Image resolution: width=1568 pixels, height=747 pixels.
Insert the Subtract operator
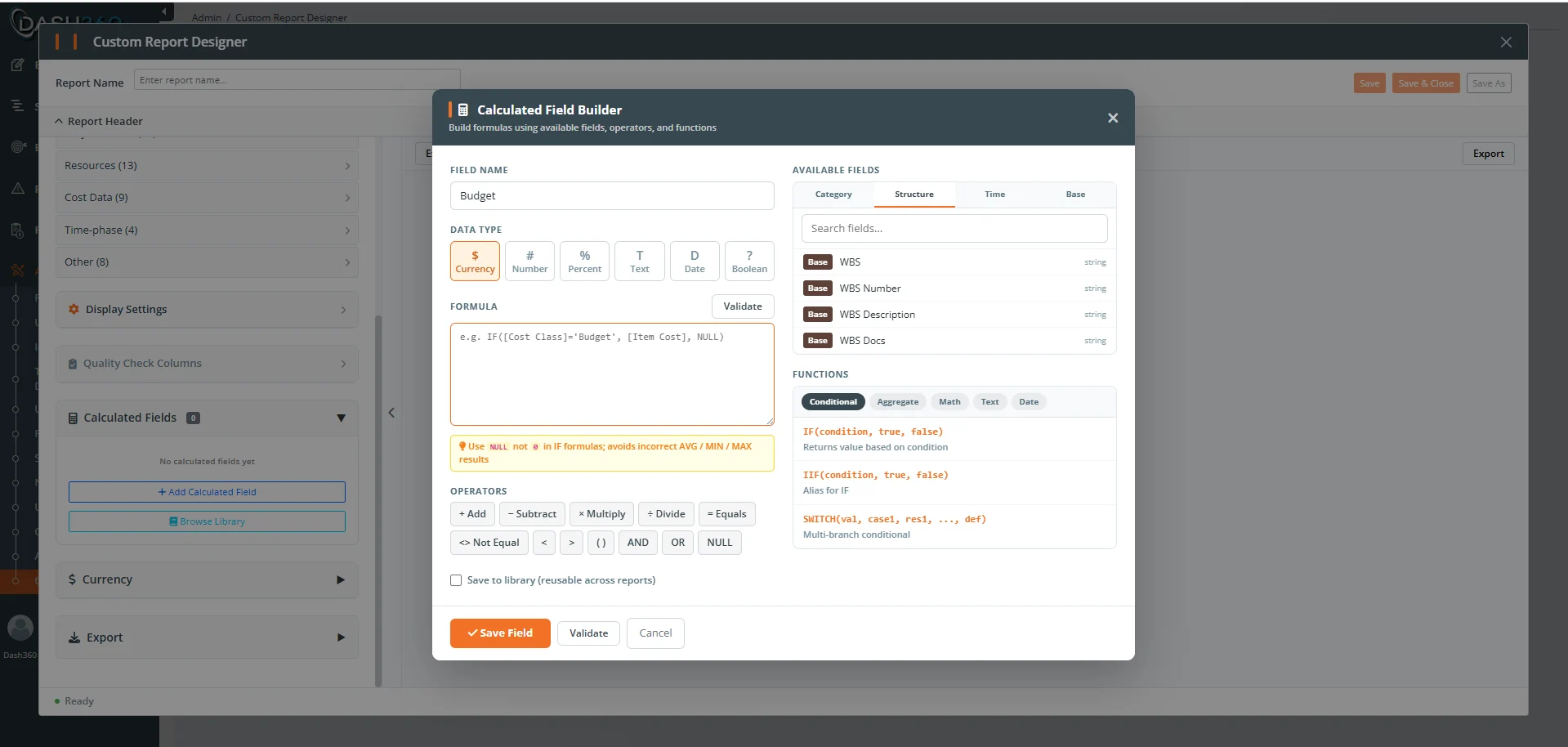pyautogui.click(x=532, y=514)
